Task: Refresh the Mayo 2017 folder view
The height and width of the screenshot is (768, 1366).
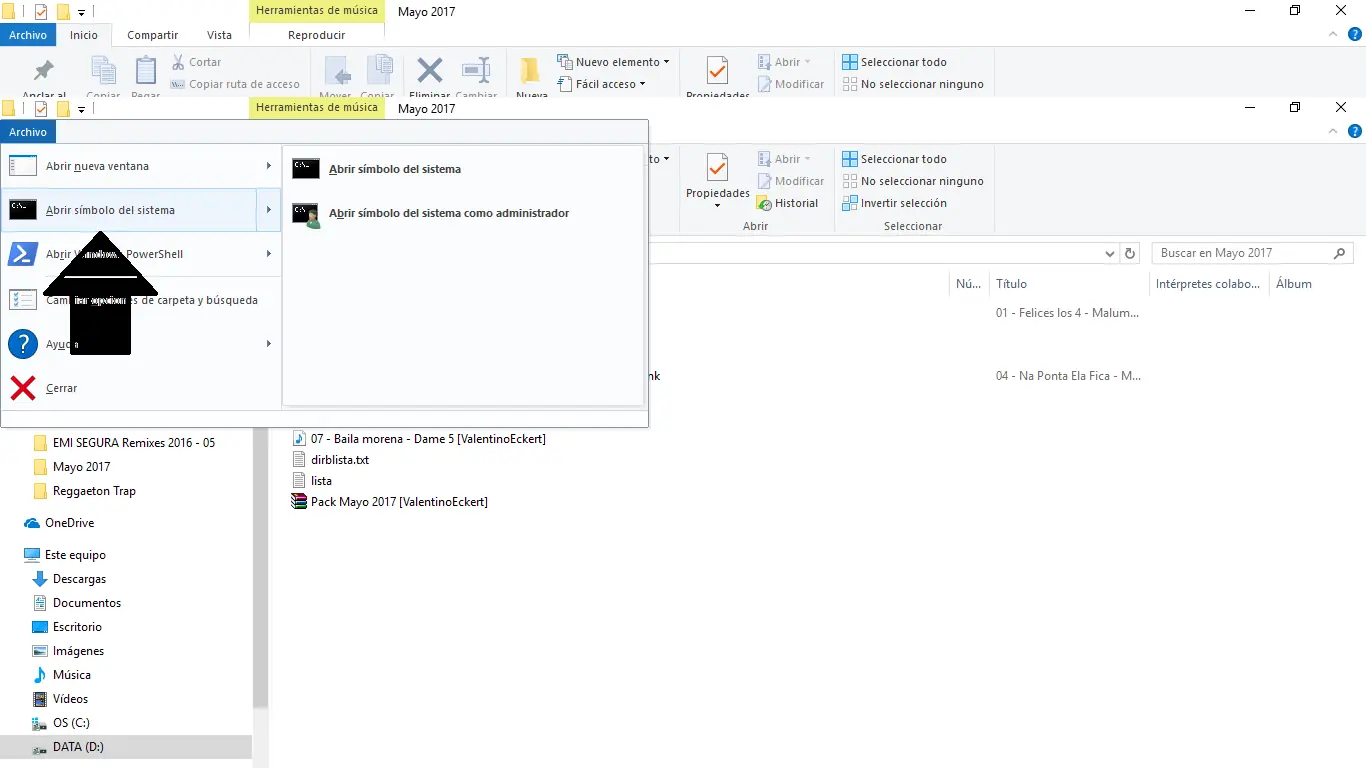Action: pyautogui.click(x=1130, y=253)
